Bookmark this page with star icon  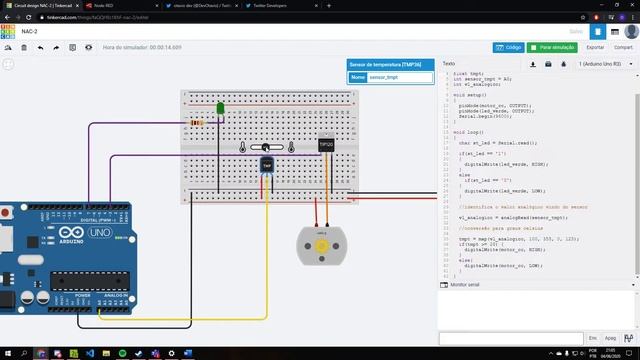pyautogui.click(x=583, y=18)
